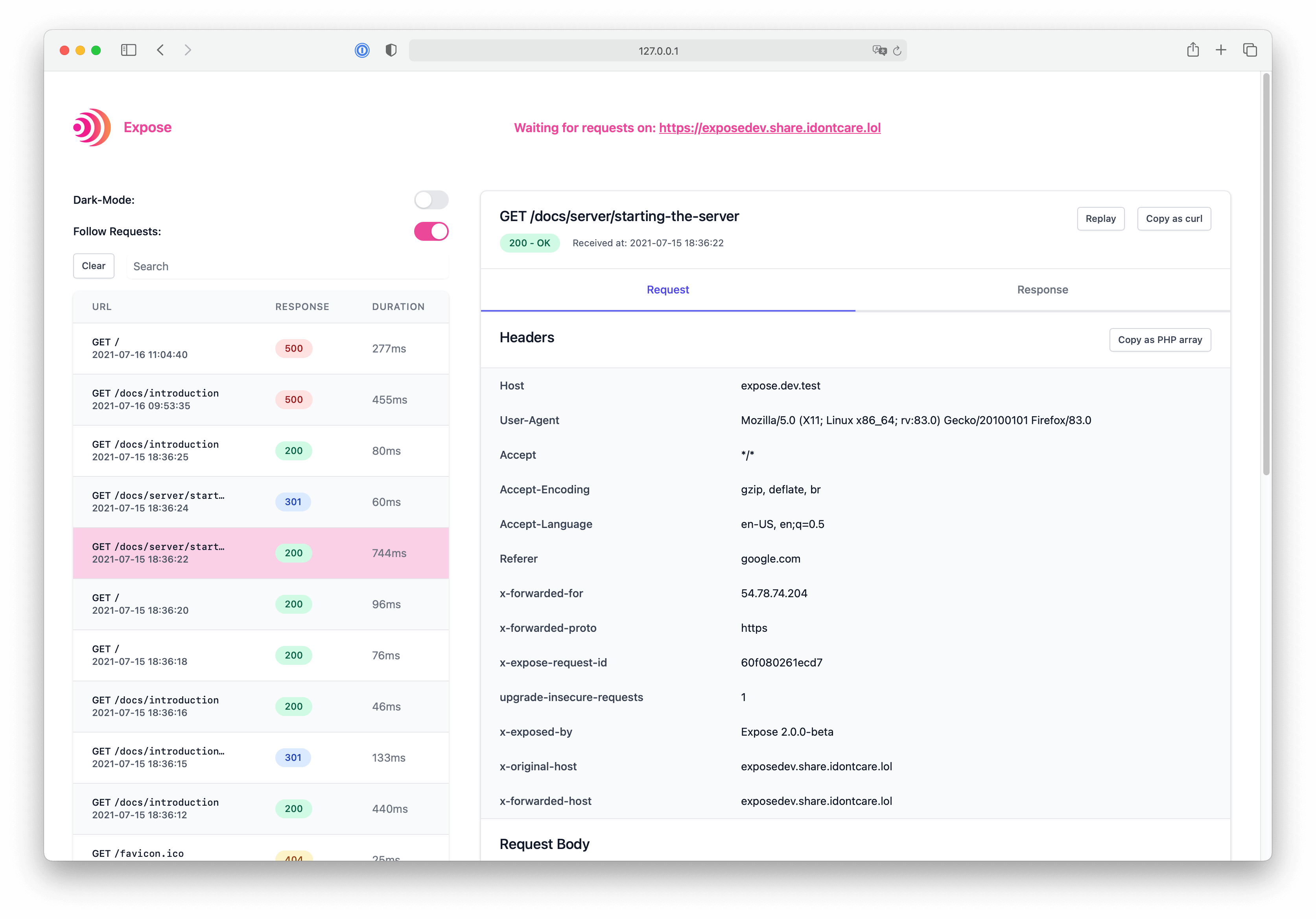1316x919 pixels.
Task: Enable Dark-Mode toggle
Action: coord(431,199)
